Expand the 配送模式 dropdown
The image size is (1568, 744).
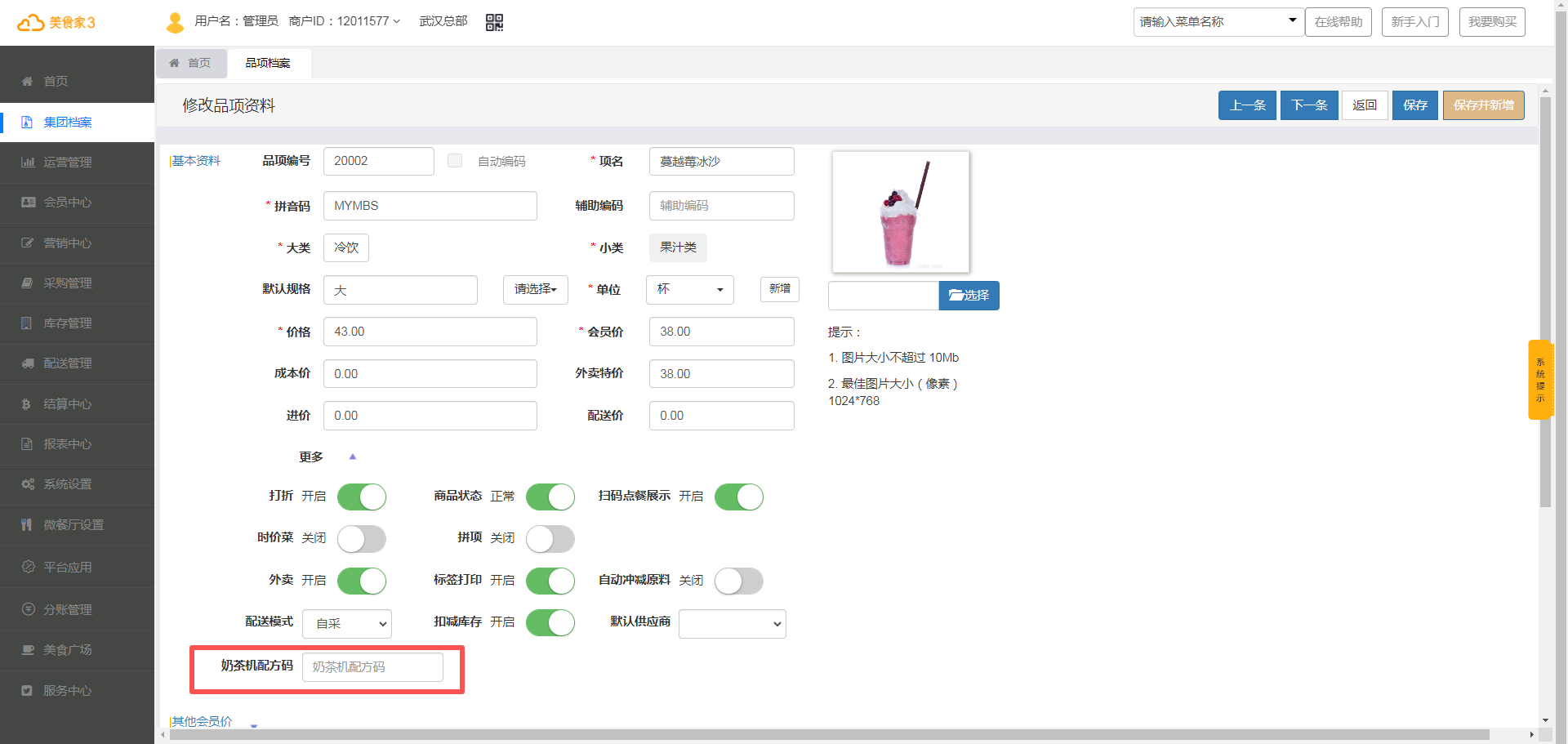347,624
